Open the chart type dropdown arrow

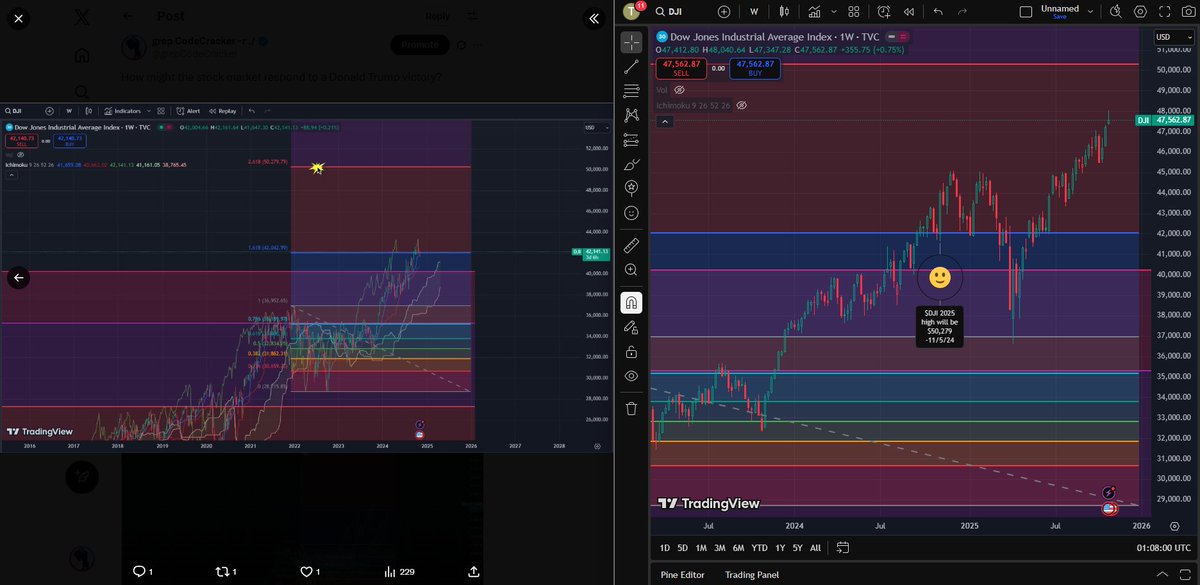[x=834, y=11]
